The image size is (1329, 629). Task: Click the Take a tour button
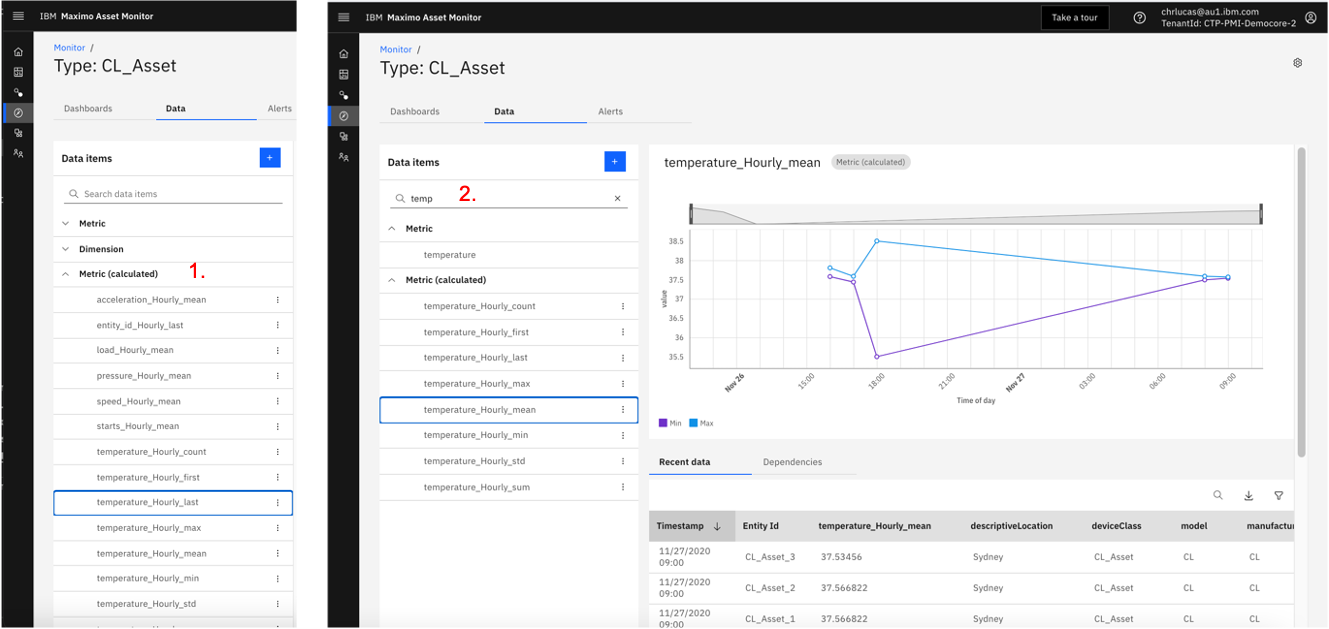point(1074,17)
